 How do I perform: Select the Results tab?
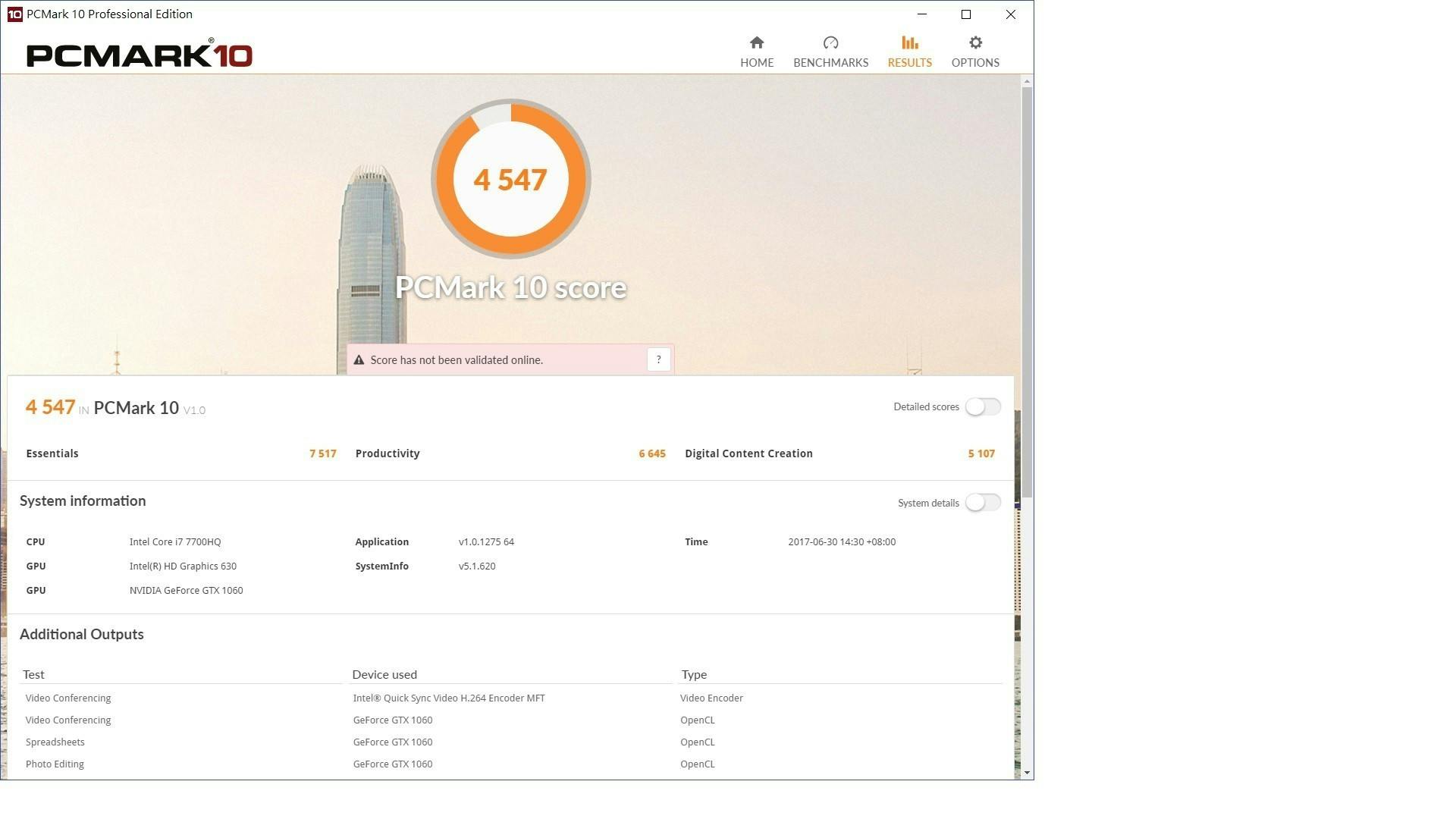909,52
